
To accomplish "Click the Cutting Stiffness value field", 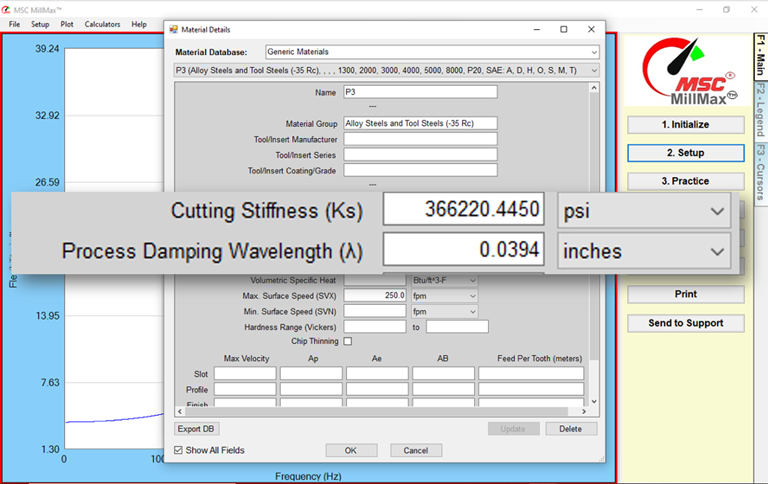I will point(463,209).
